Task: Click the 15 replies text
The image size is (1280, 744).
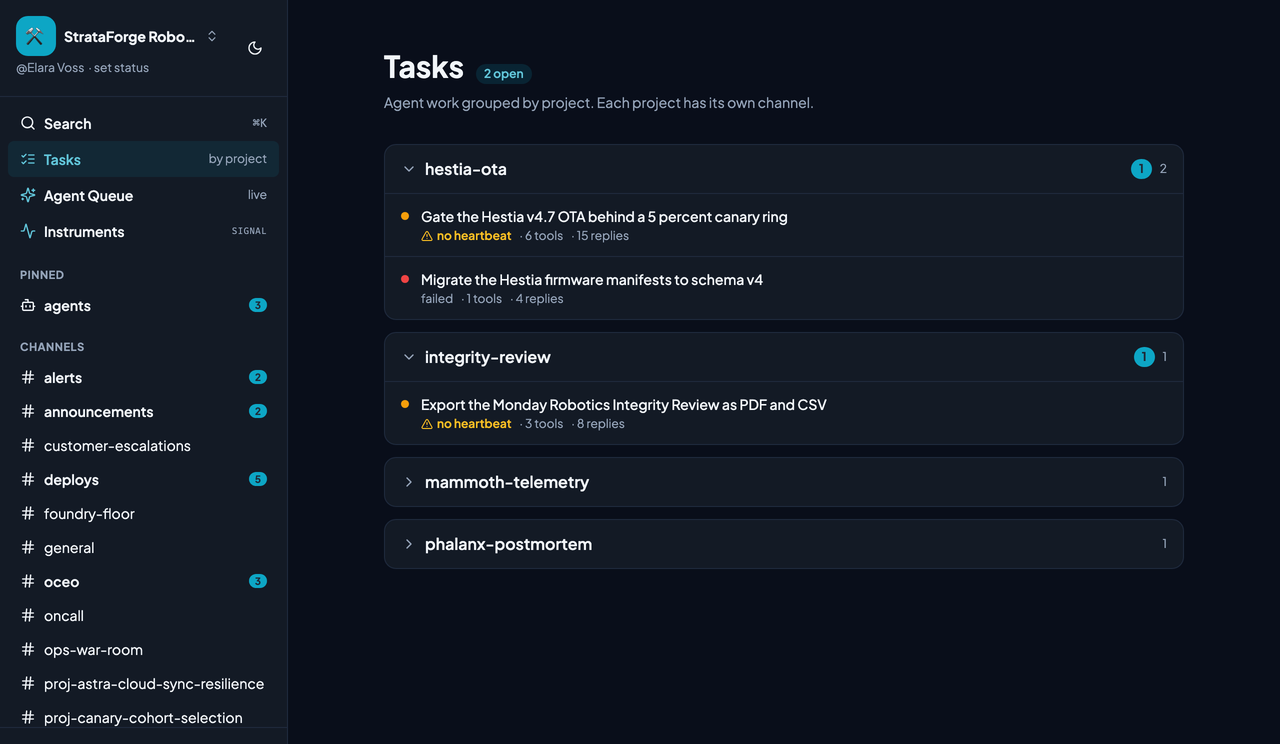Action: [603, 236]
